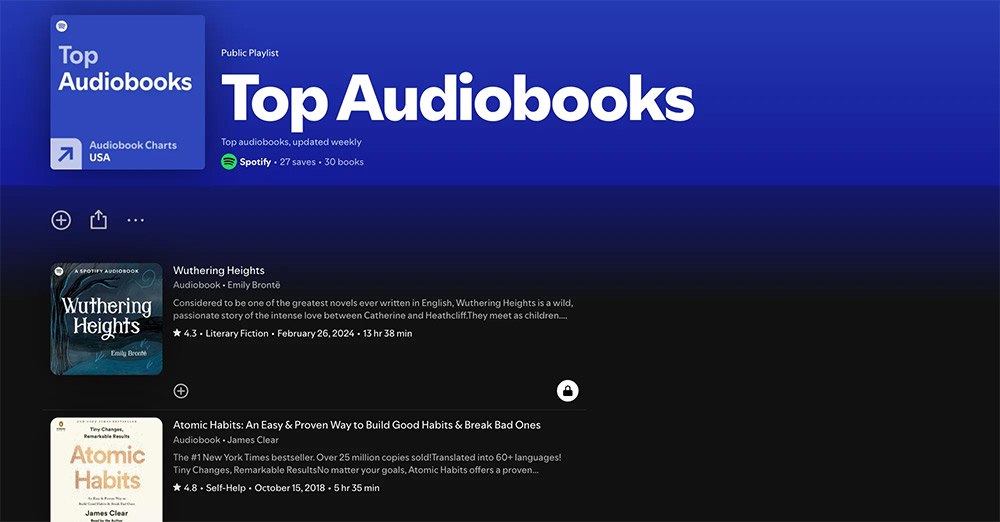Open the Wuthering Heights title link
The width and height of the screenshot is (1000, 522).
(x=219, y=271)
